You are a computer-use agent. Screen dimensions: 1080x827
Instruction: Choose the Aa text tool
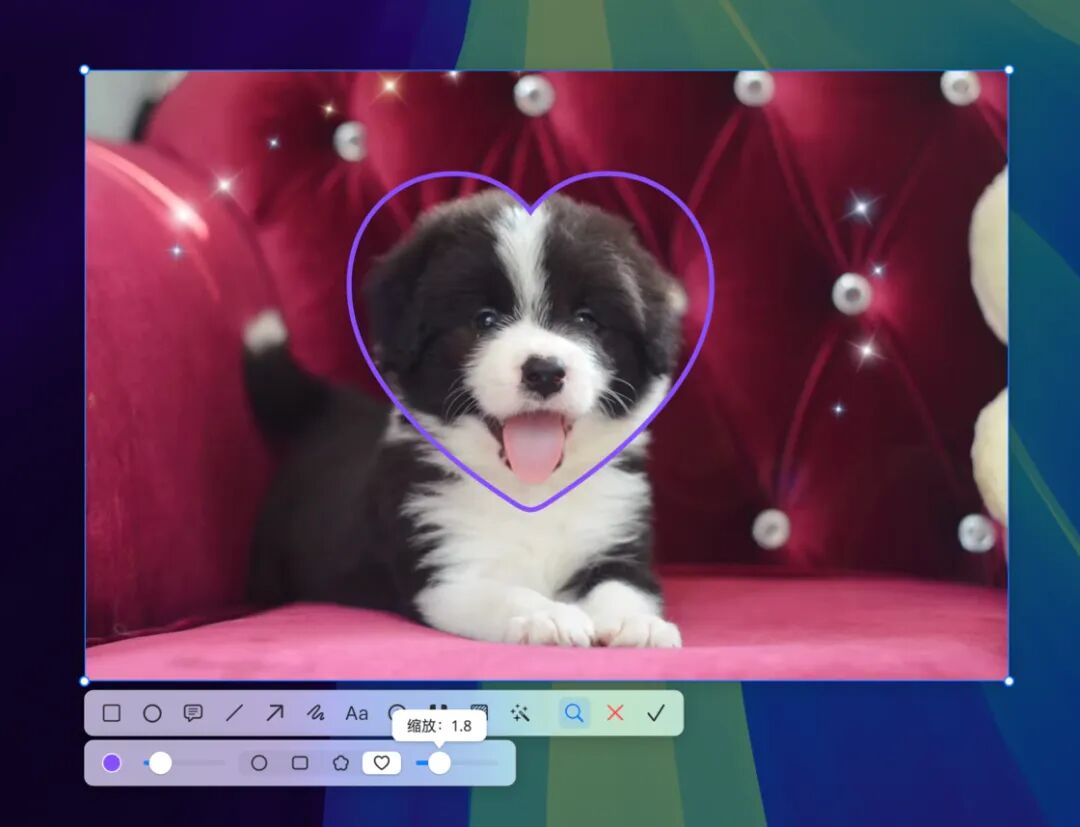pos(357,713)
